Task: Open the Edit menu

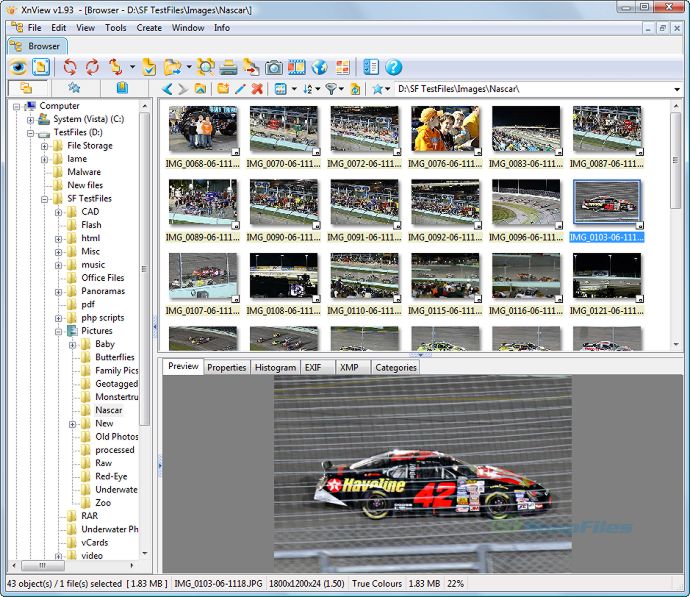Action: click(x=59, y=28)
